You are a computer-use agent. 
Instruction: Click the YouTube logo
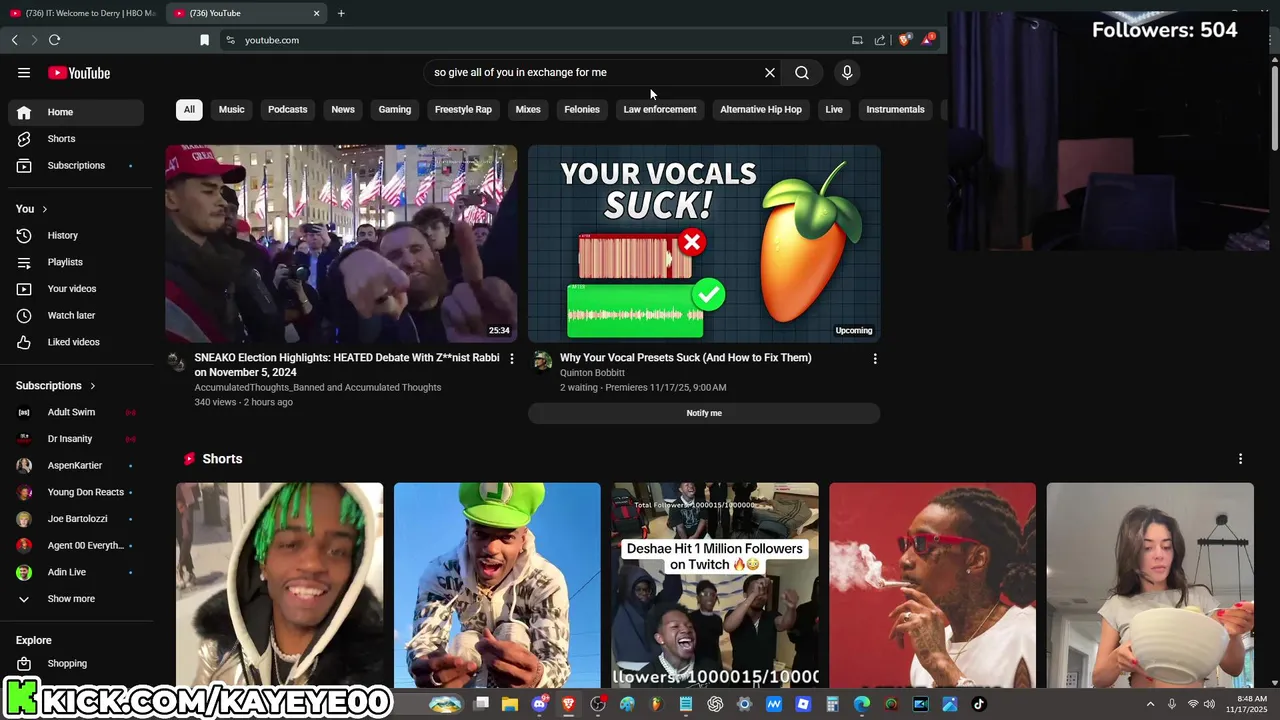[x=79, y=73]
